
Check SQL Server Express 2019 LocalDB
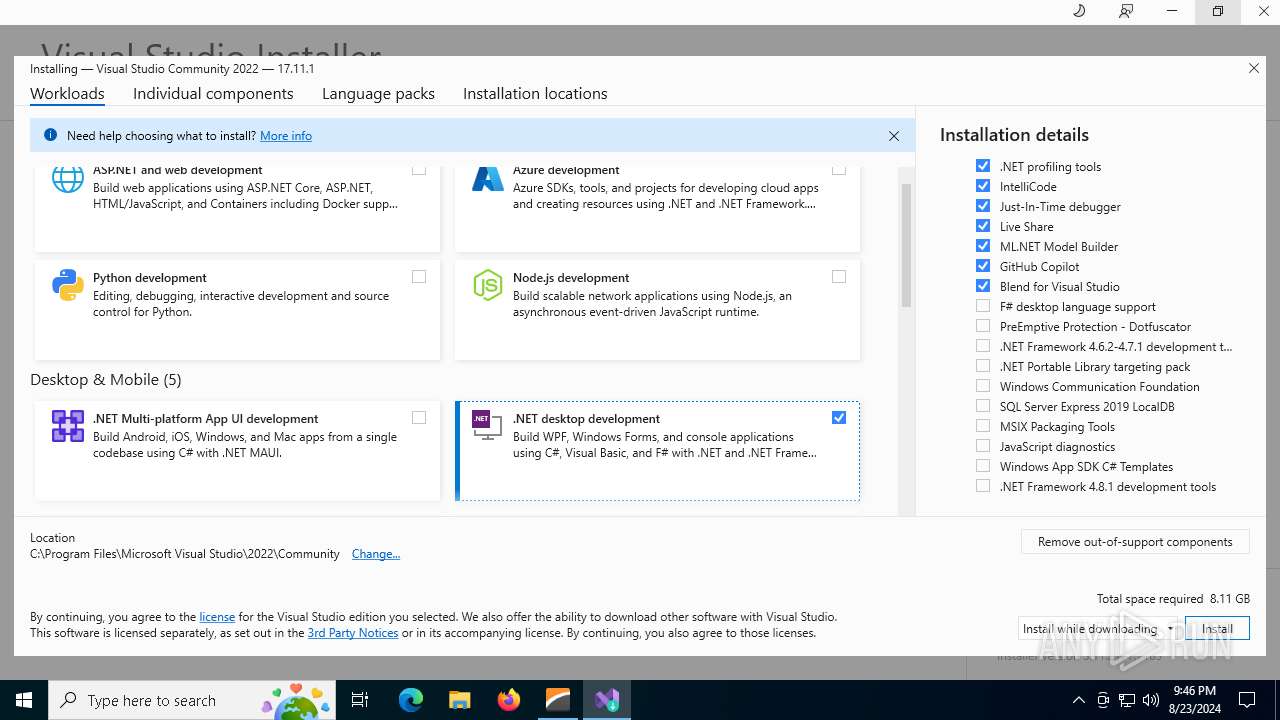[983, 406]
